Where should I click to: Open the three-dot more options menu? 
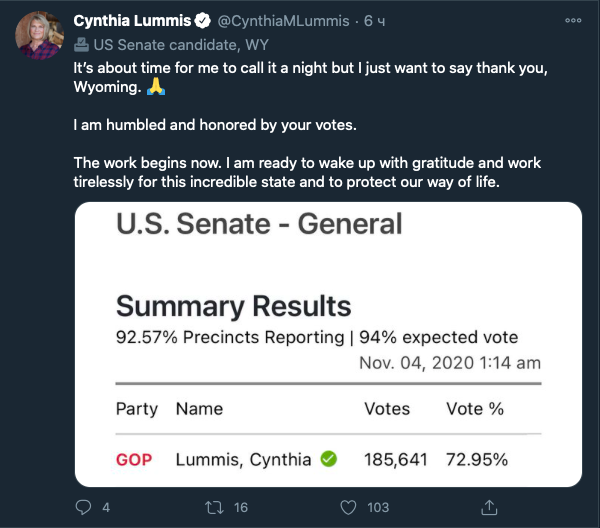coord(573,20)
